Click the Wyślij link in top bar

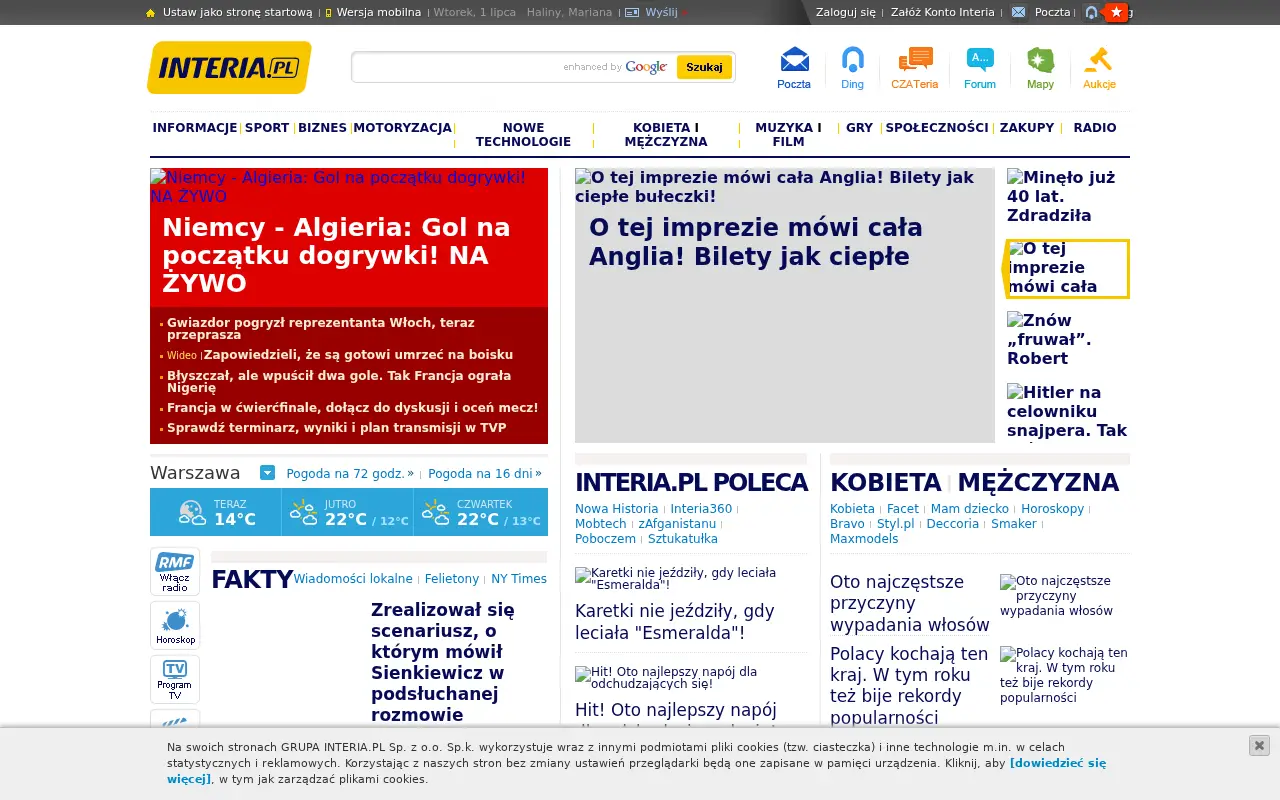click(x=661, y=12)
